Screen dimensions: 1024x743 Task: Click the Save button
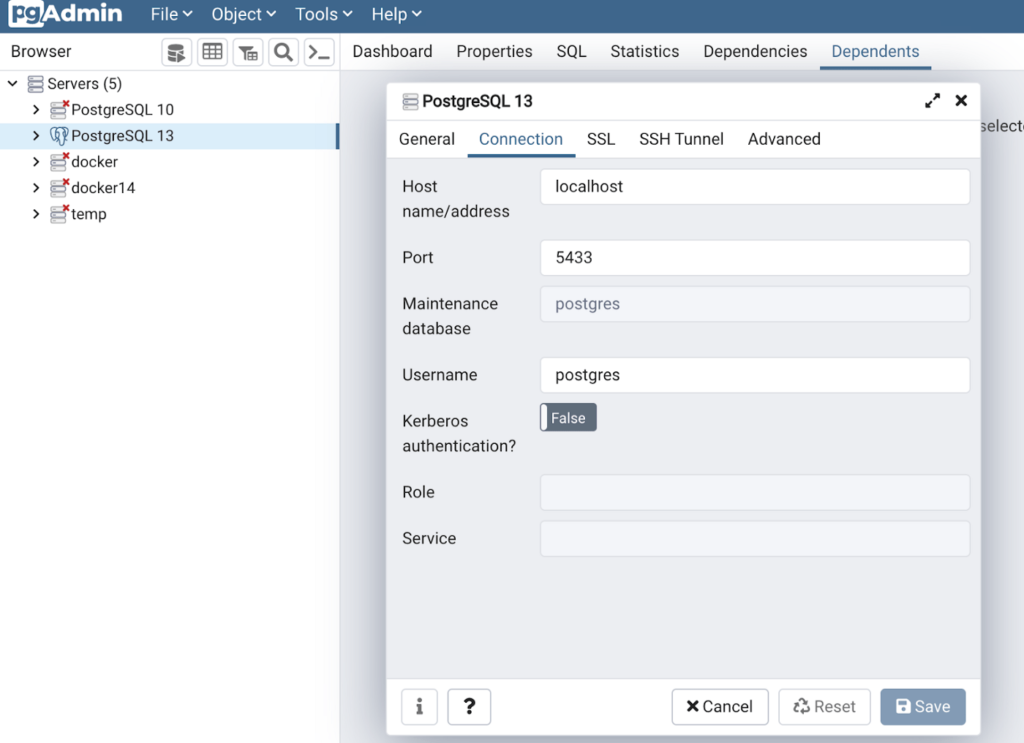[923, 706]
